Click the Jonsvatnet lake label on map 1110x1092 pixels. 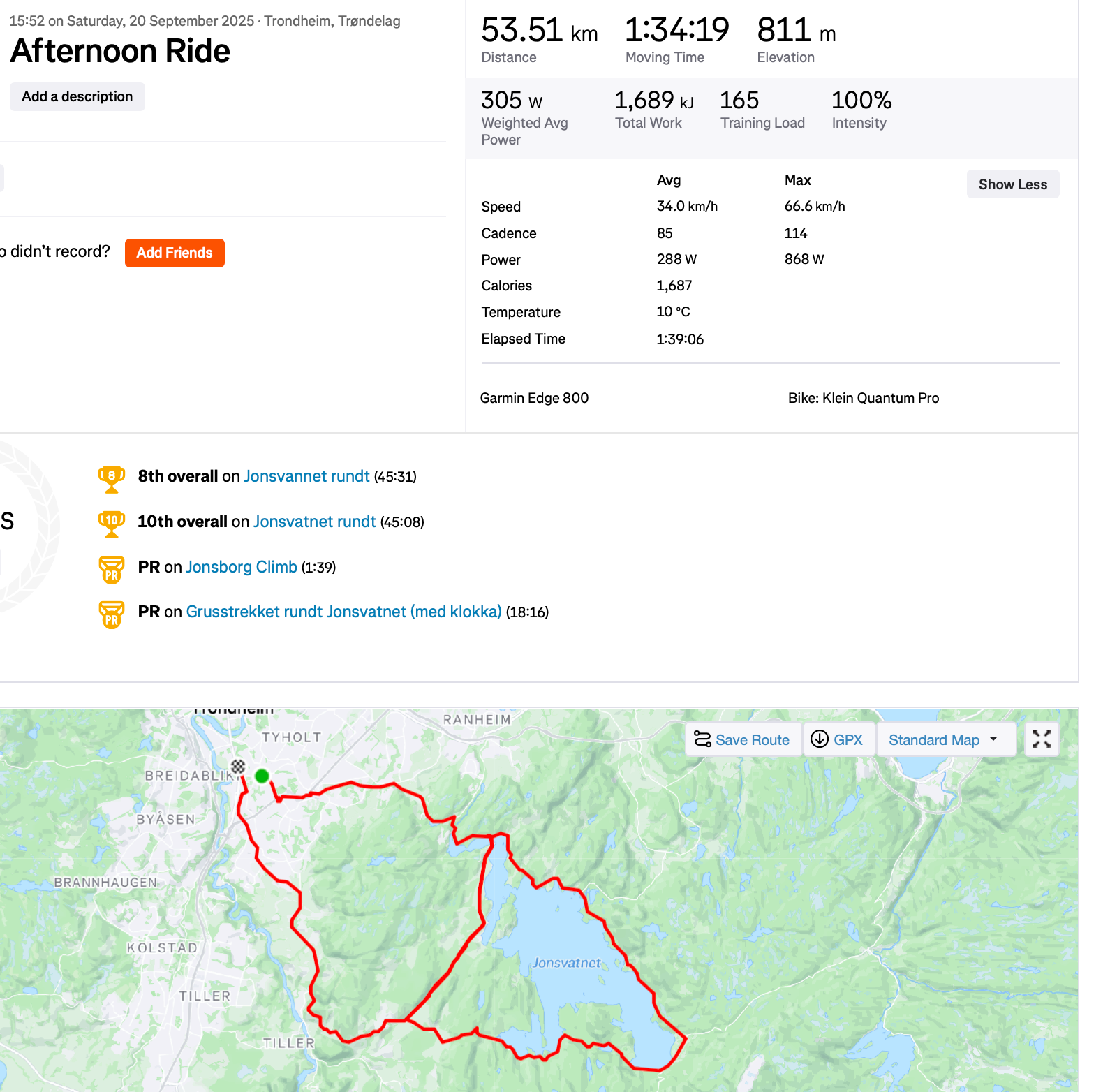[x=566, y=963]
